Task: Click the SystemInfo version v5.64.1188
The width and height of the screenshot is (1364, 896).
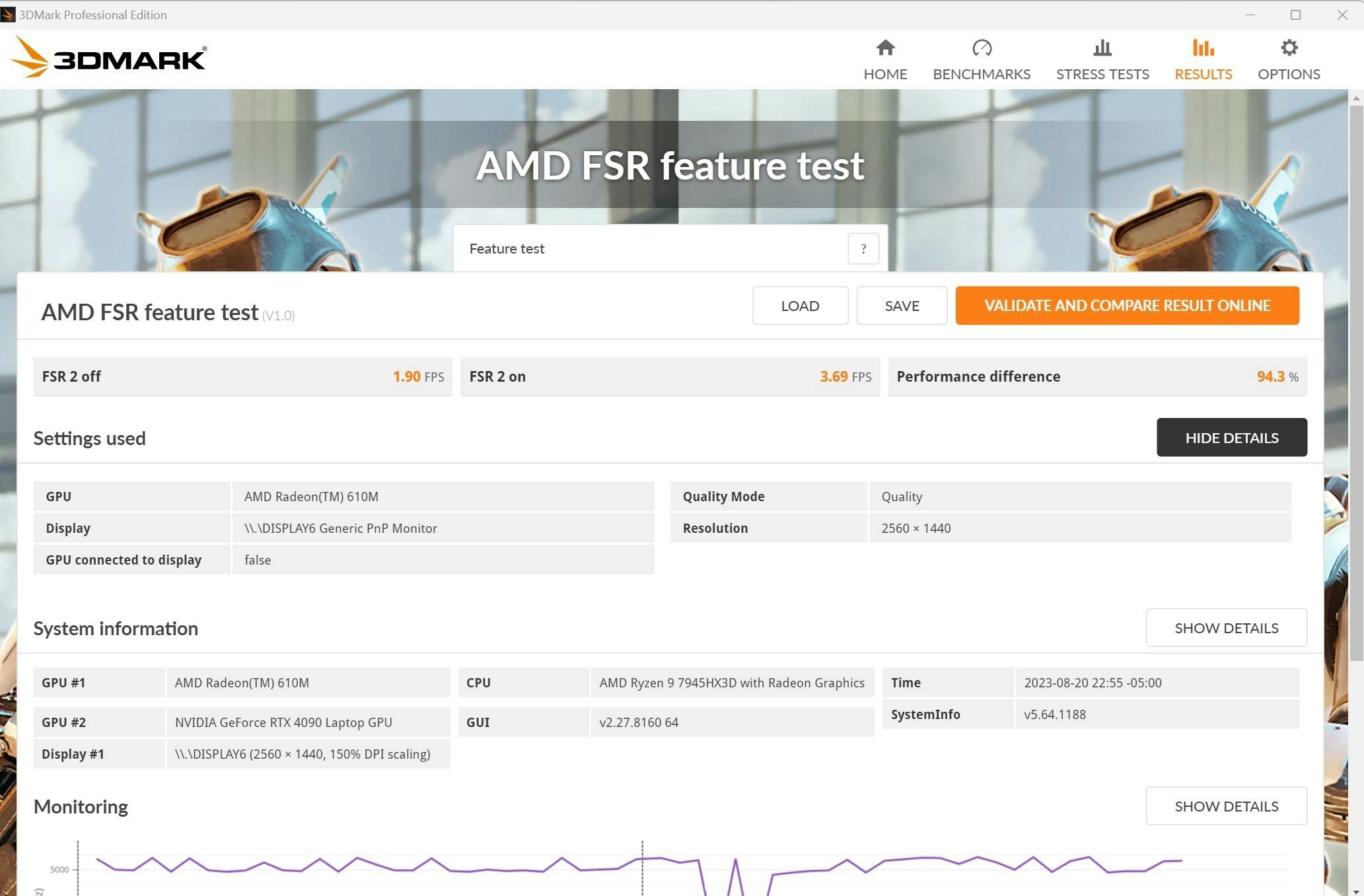Action: [x=1055, y=714]
